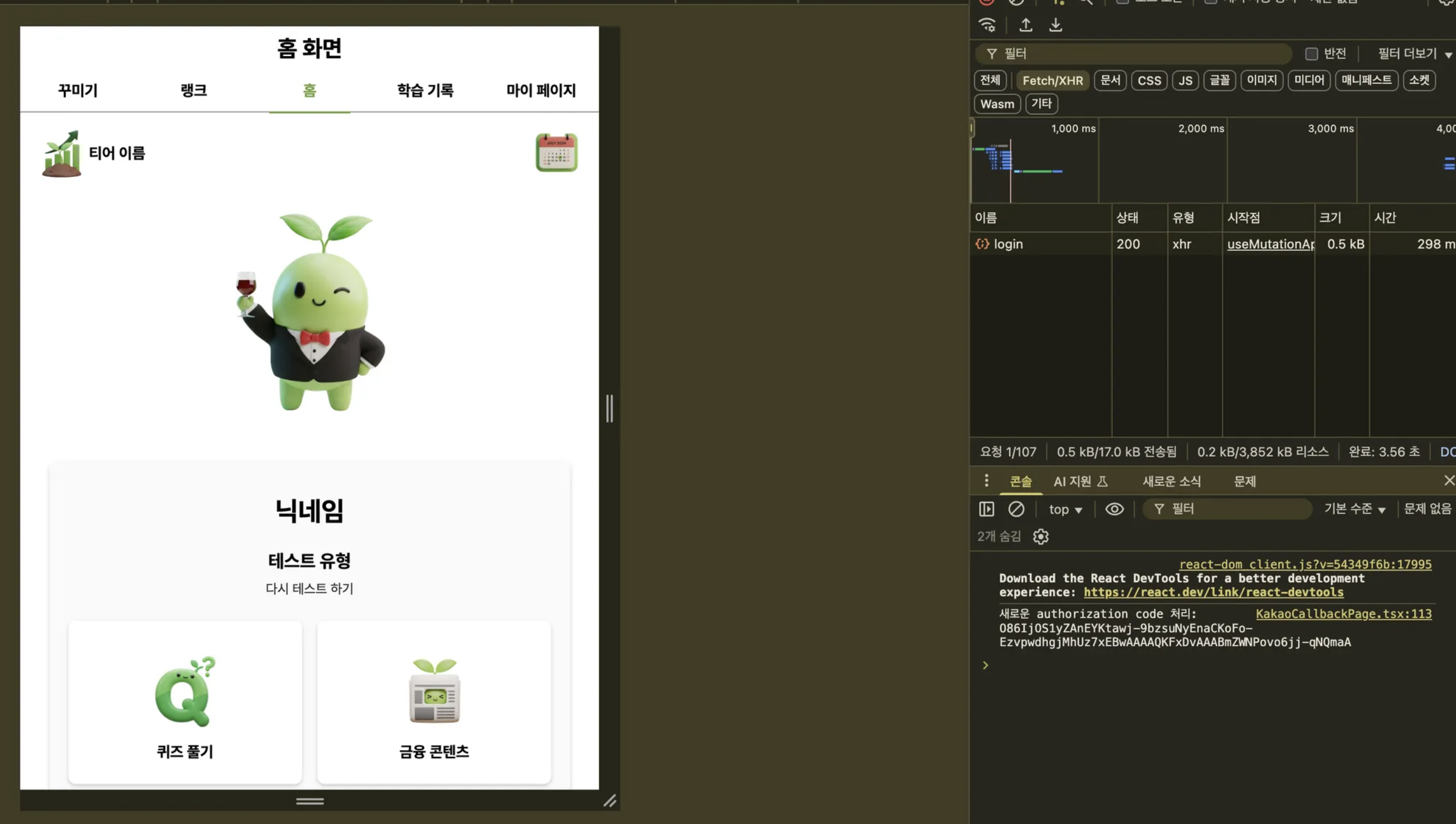This screenshot has height=824, width=1456.
Task: Toggle the Fetch/XHR filter chip
Action: [x=1052, y=80]
